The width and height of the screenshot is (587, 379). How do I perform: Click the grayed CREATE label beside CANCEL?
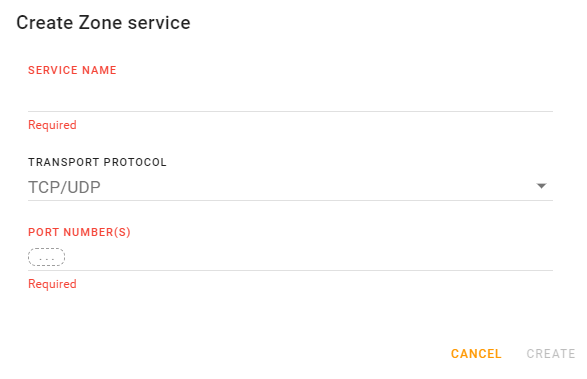[551, 354]
